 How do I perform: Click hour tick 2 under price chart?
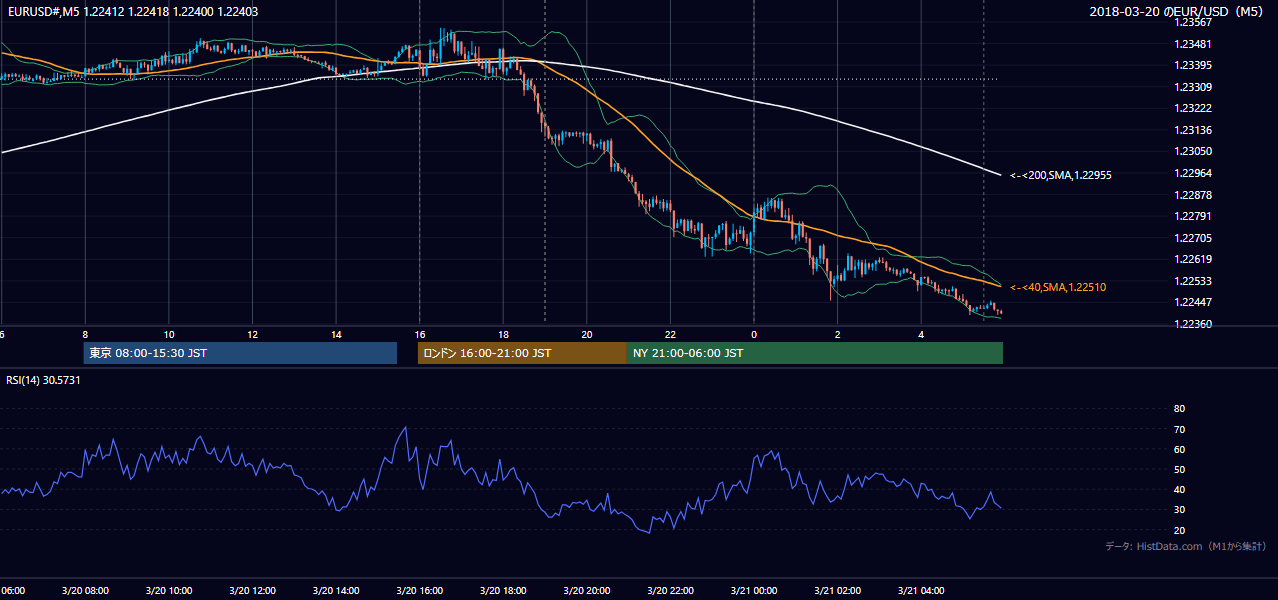(x=837, y=334)
